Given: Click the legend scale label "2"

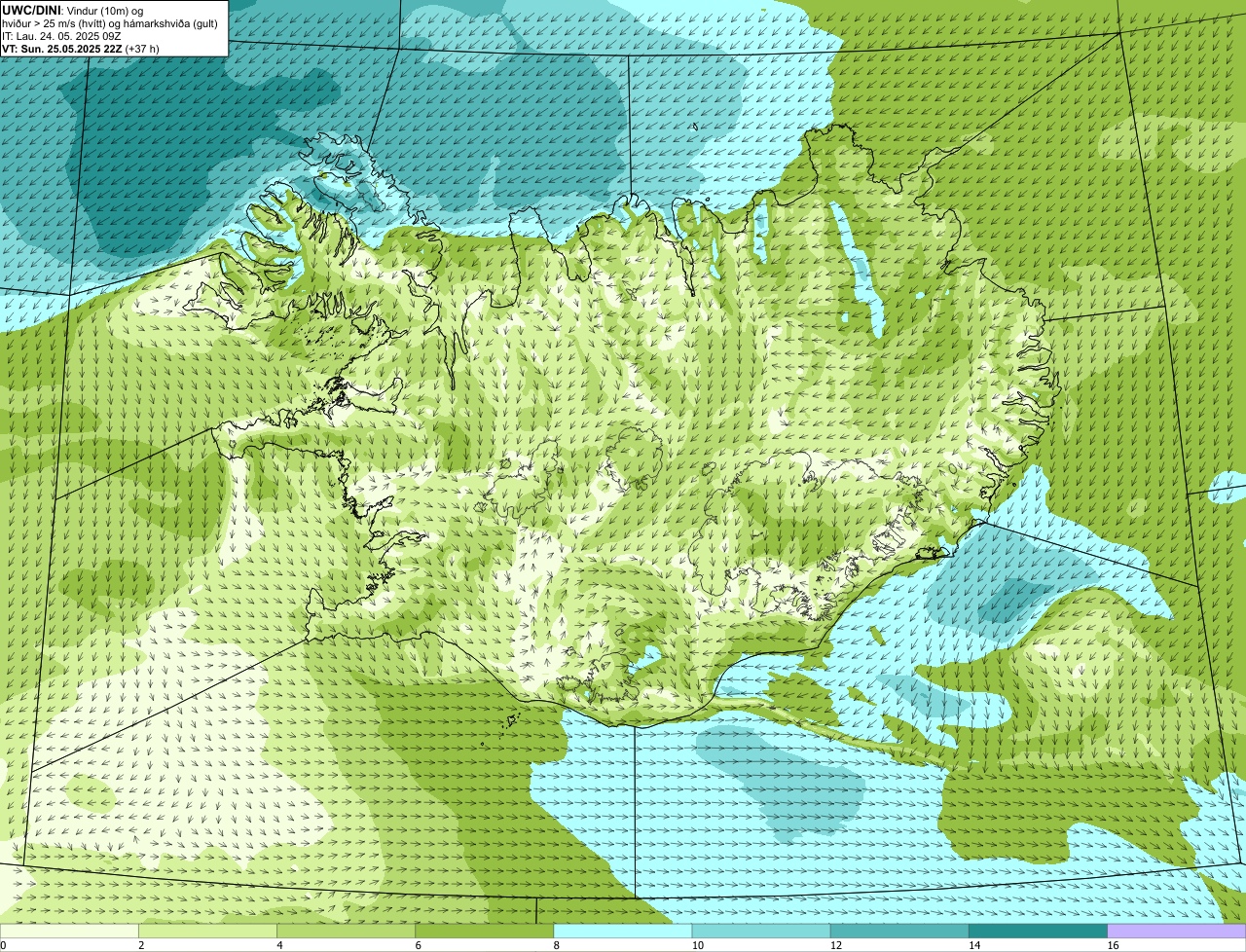Looking at the screenshot, I should (141, 945).
